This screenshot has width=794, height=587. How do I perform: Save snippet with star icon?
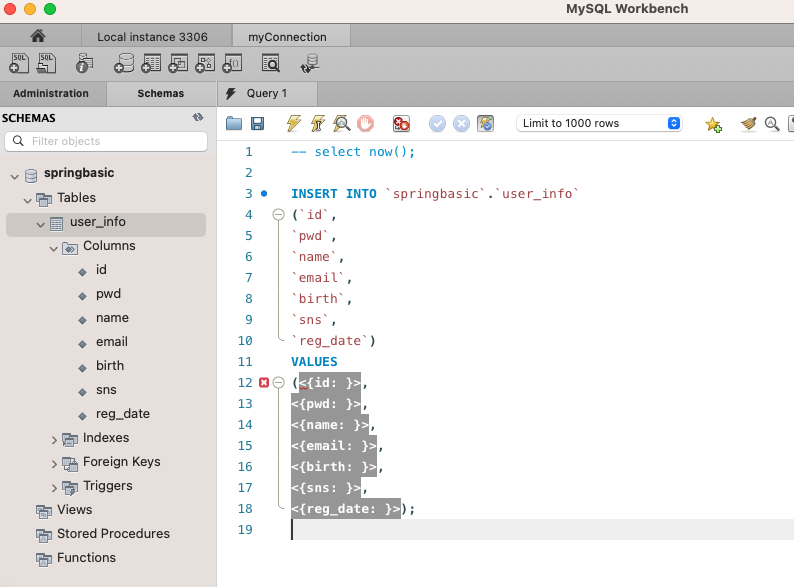click(713, 124)
